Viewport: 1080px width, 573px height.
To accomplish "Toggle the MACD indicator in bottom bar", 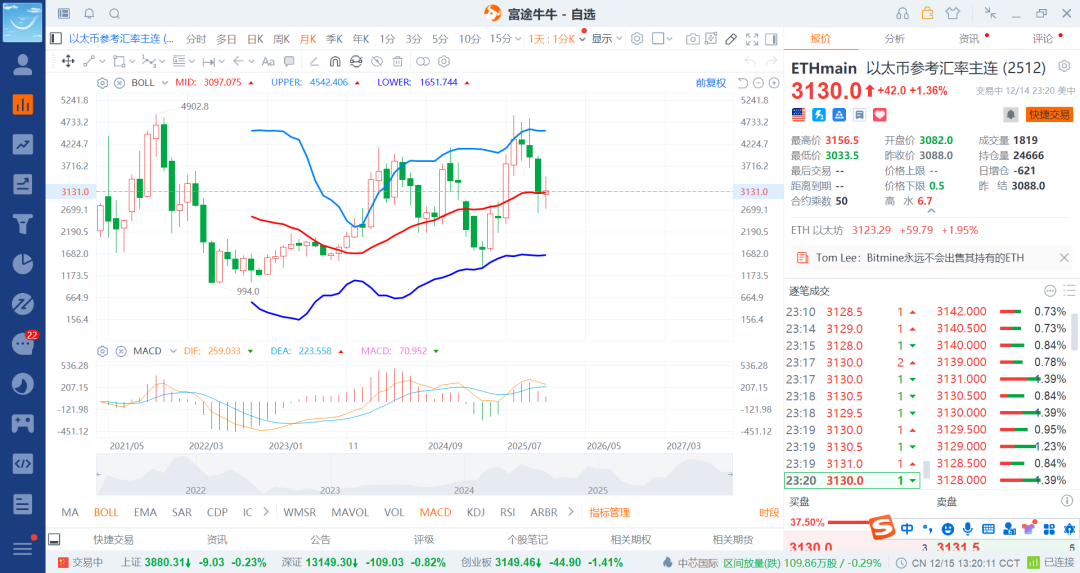I will click(435, 512).
